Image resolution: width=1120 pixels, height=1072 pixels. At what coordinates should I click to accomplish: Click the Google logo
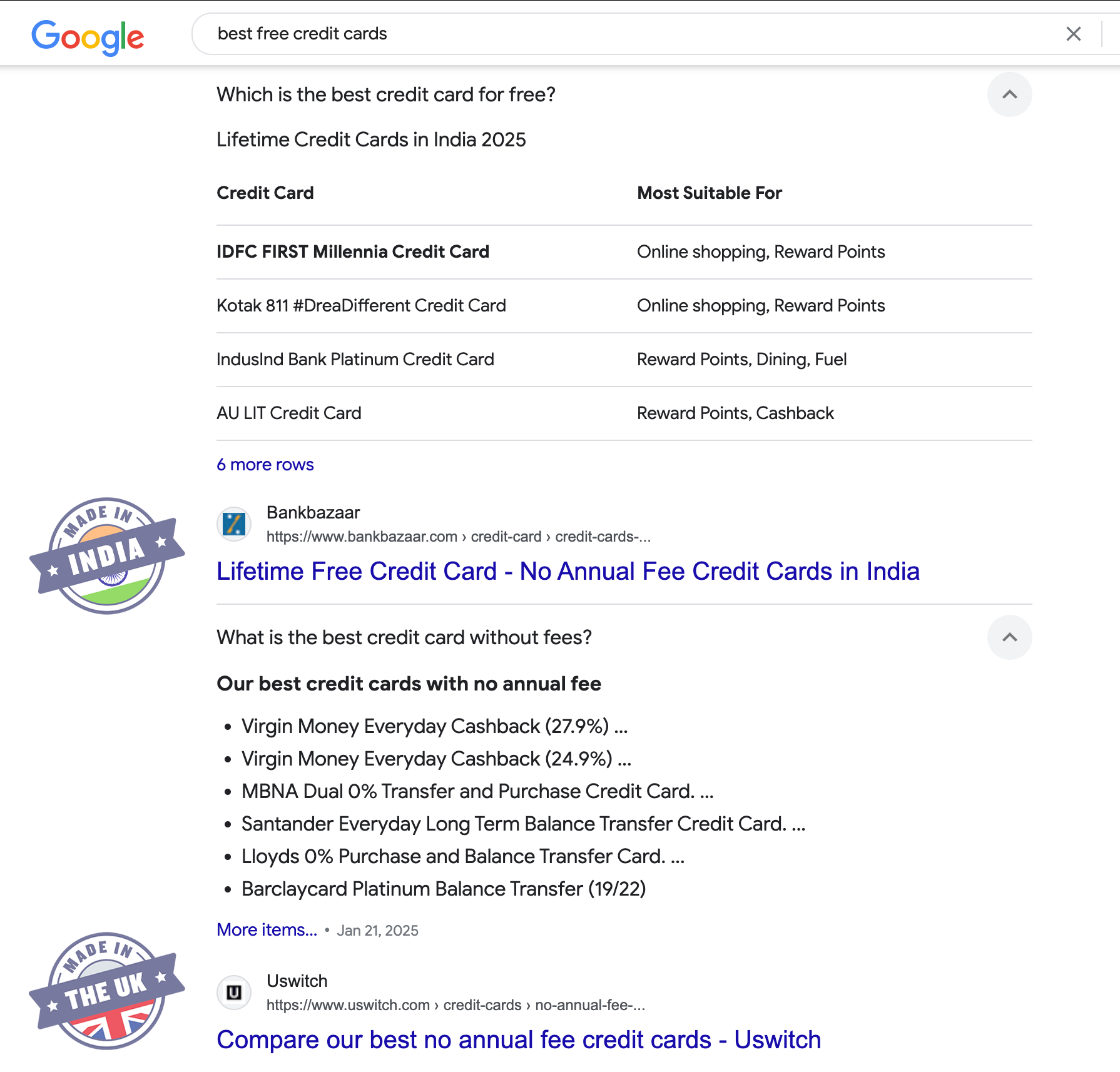click(88, 36)
